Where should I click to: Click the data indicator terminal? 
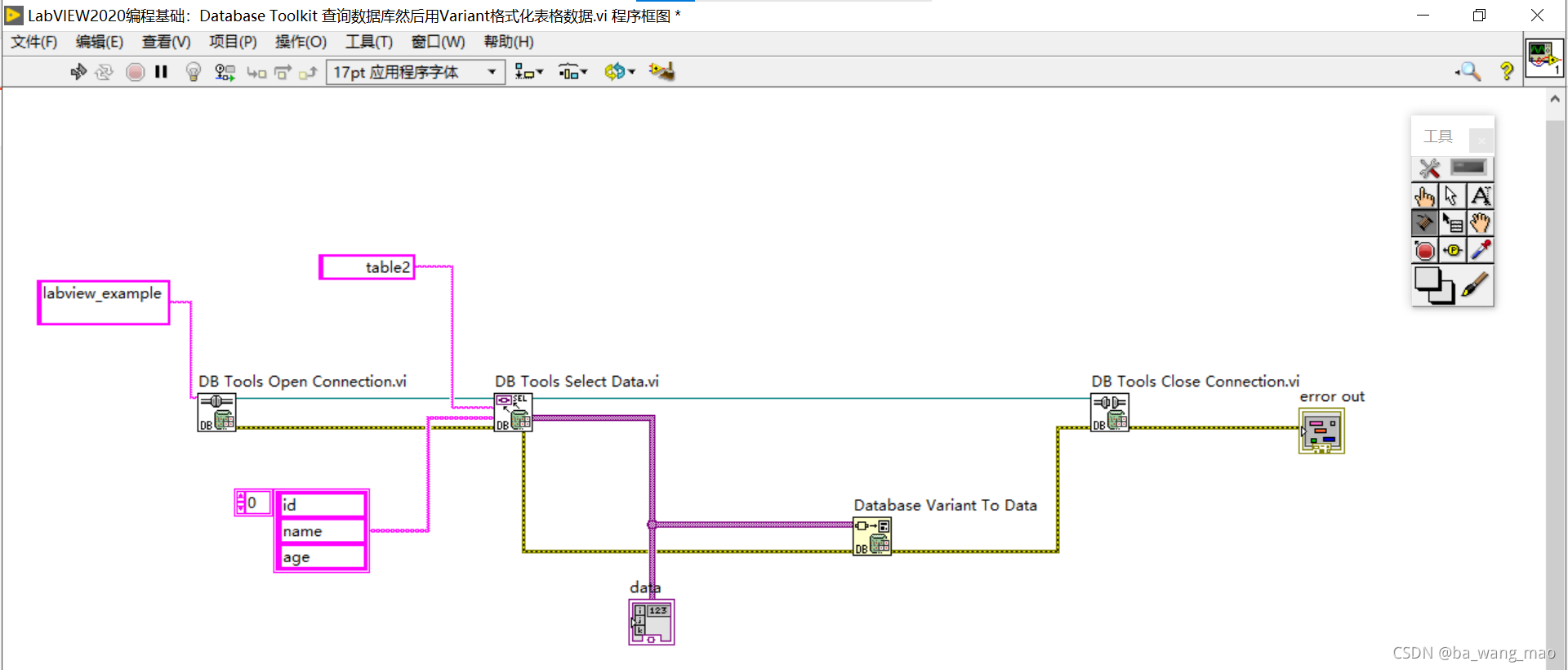click(652, 622)
